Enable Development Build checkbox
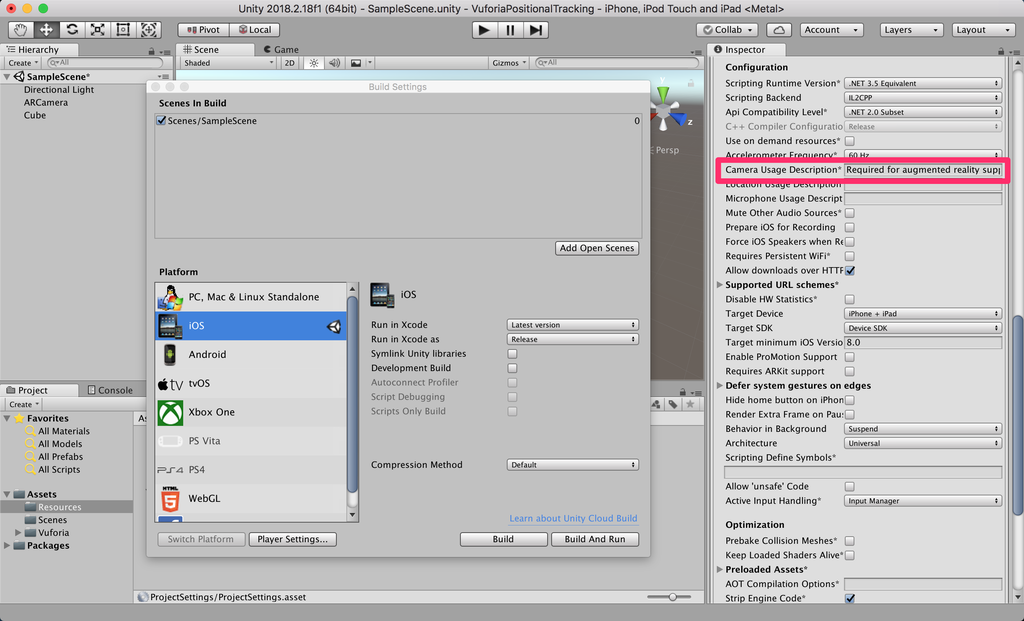Viewport: 1024px width, 621px height. [513, 368]
